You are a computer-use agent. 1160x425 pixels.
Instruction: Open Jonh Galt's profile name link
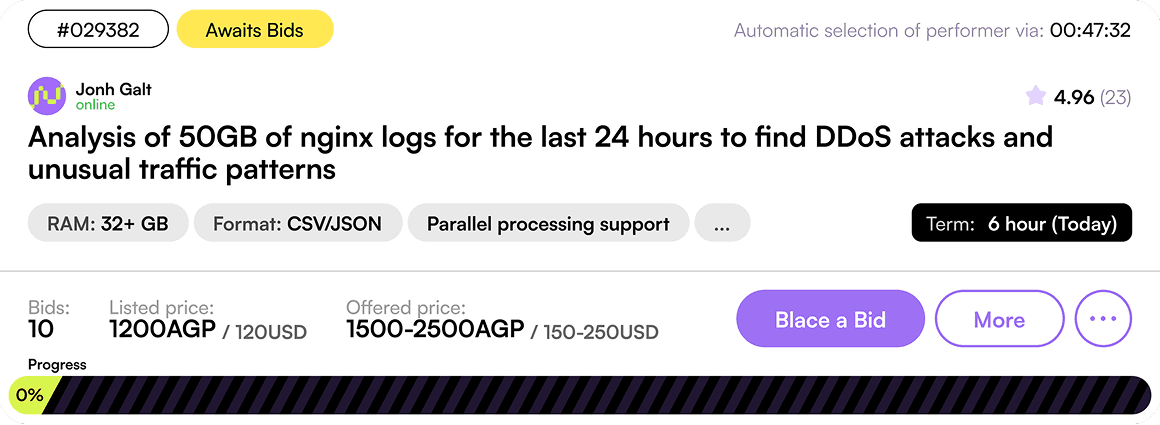[x=113, y=89]
